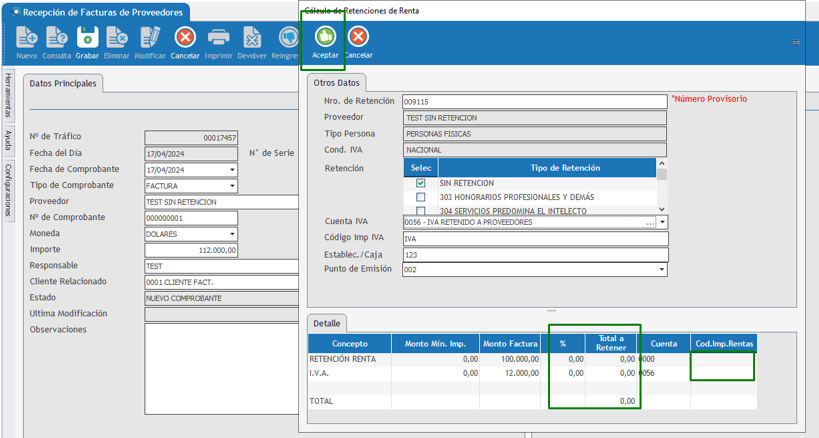Select the Otros Datos tab
This screenshot has width=819, height=438.
336,82
